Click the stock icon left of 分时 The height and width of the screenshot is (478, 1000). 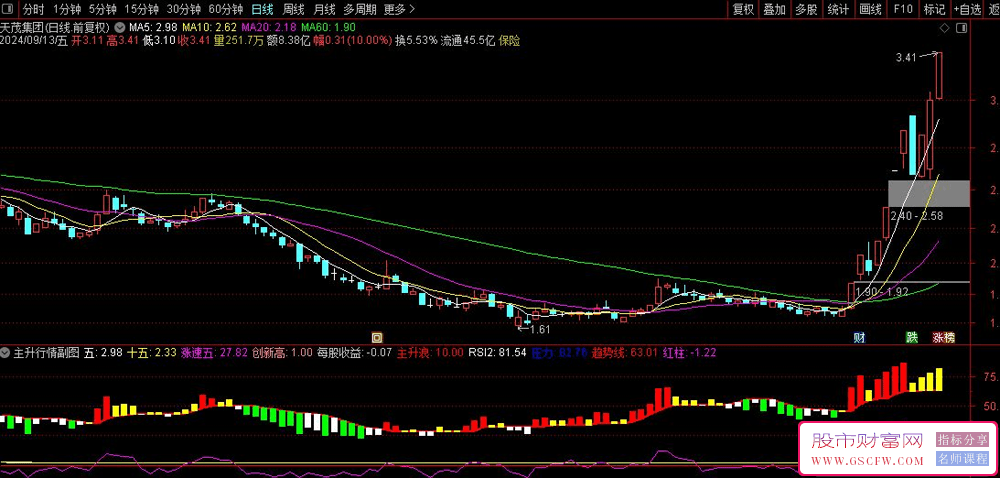point(10,10)
